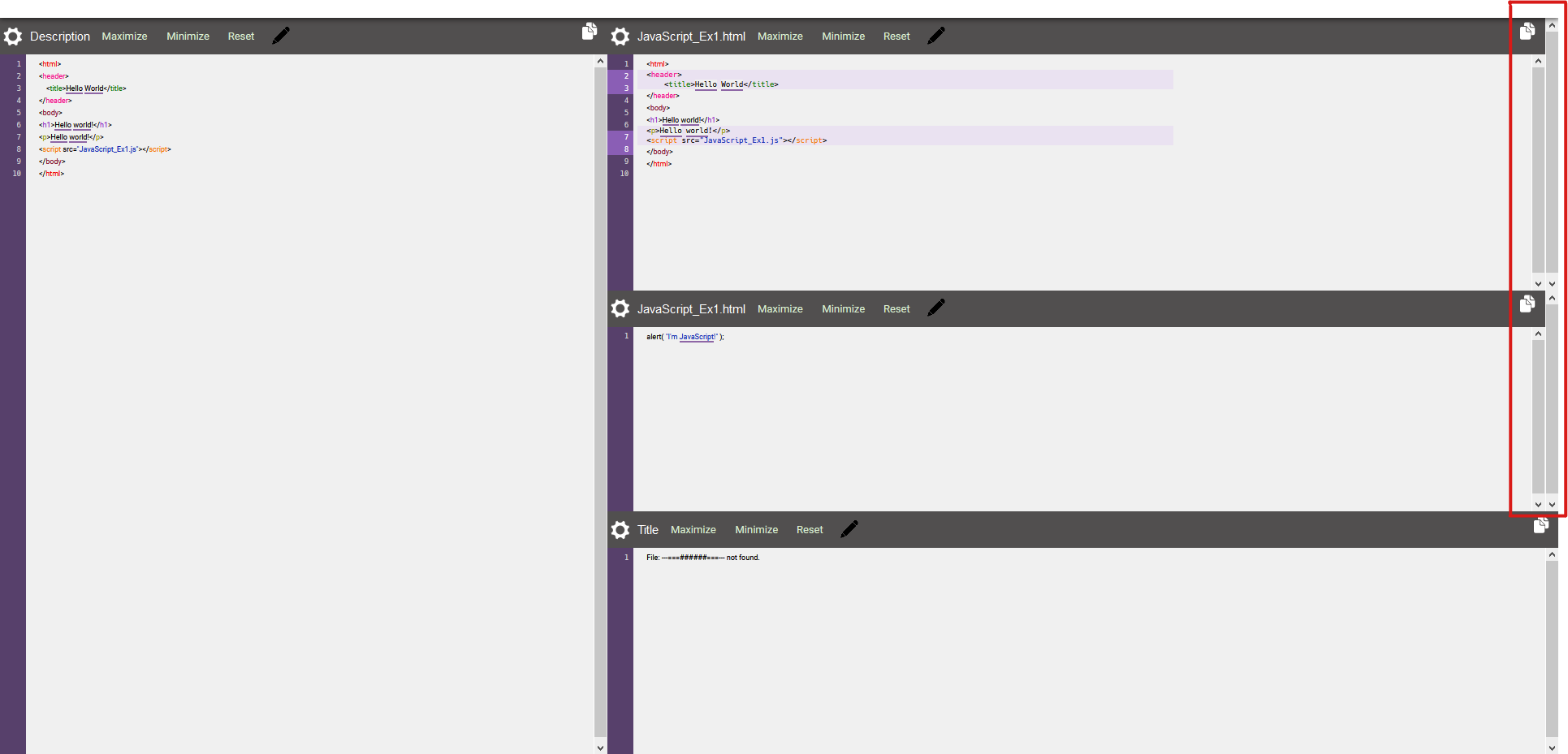
Task: Click copy icon of the HTML-code JavaScript_Ex1.html panel
Action: (1527, 31)
